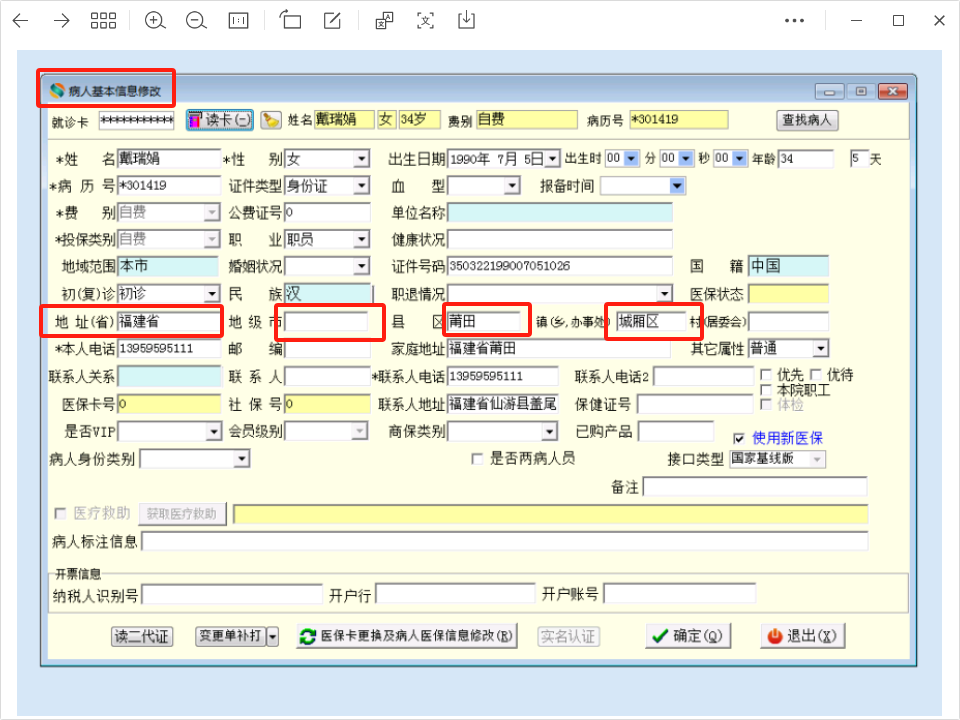Open the 证件类型 dropdown
The image size is (960, 720).
click(362, 186)
